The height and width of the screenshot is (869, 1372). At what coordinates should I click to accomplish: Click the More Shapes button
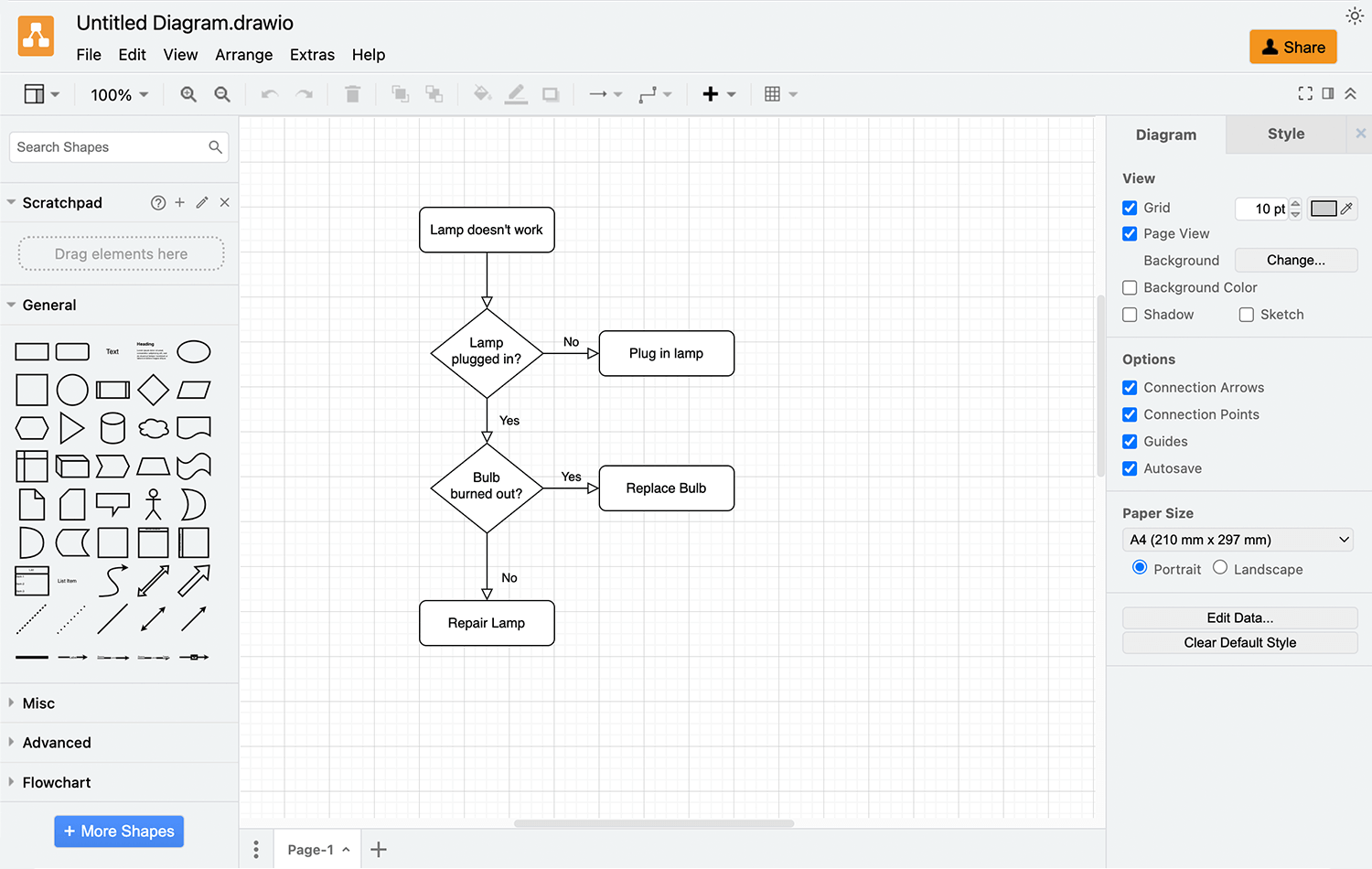click(x=119, y=831)
